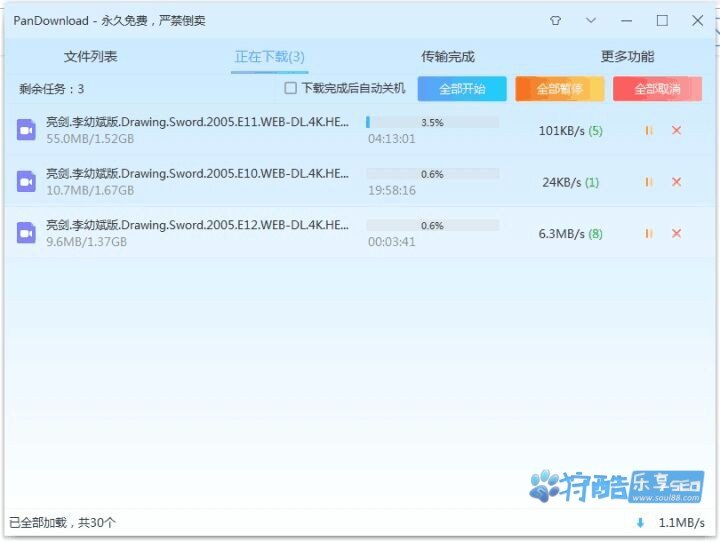Select the 正在下载(3) tab

click(x=270, y=56)
